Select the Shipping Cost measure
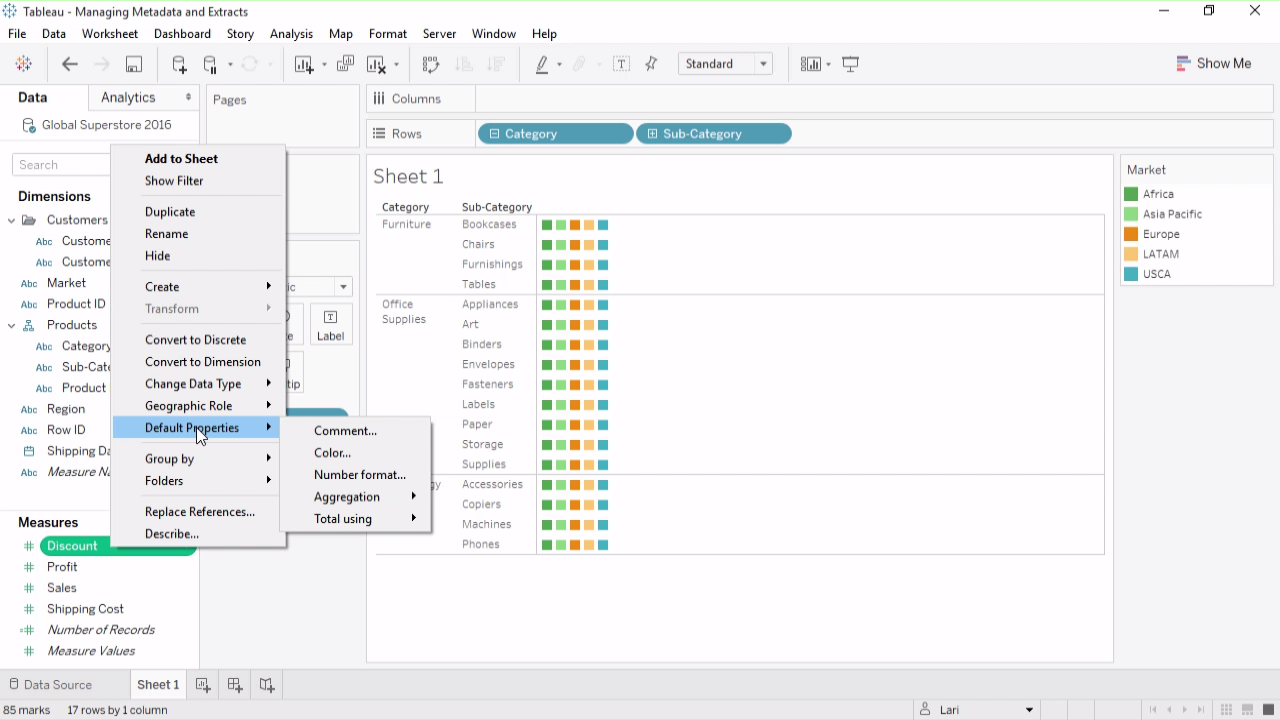This screenshot has width=1280, height=720. coord(85,609)
